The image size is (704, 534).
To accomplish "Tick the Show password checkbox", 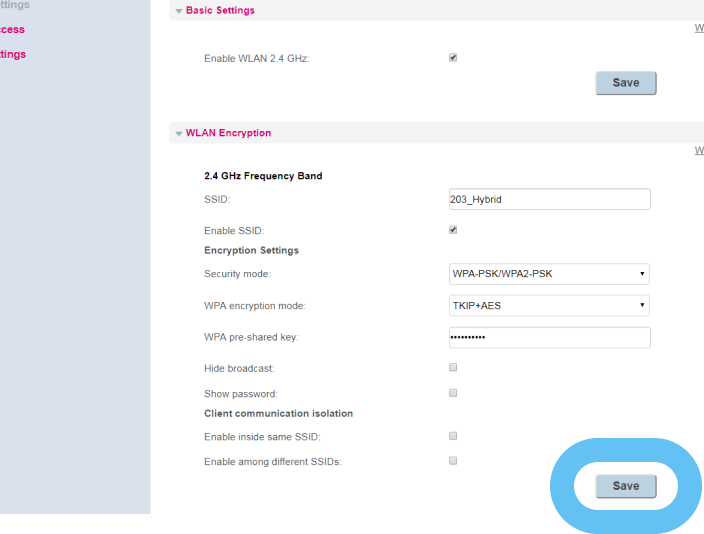I will (x=453, y=393).
